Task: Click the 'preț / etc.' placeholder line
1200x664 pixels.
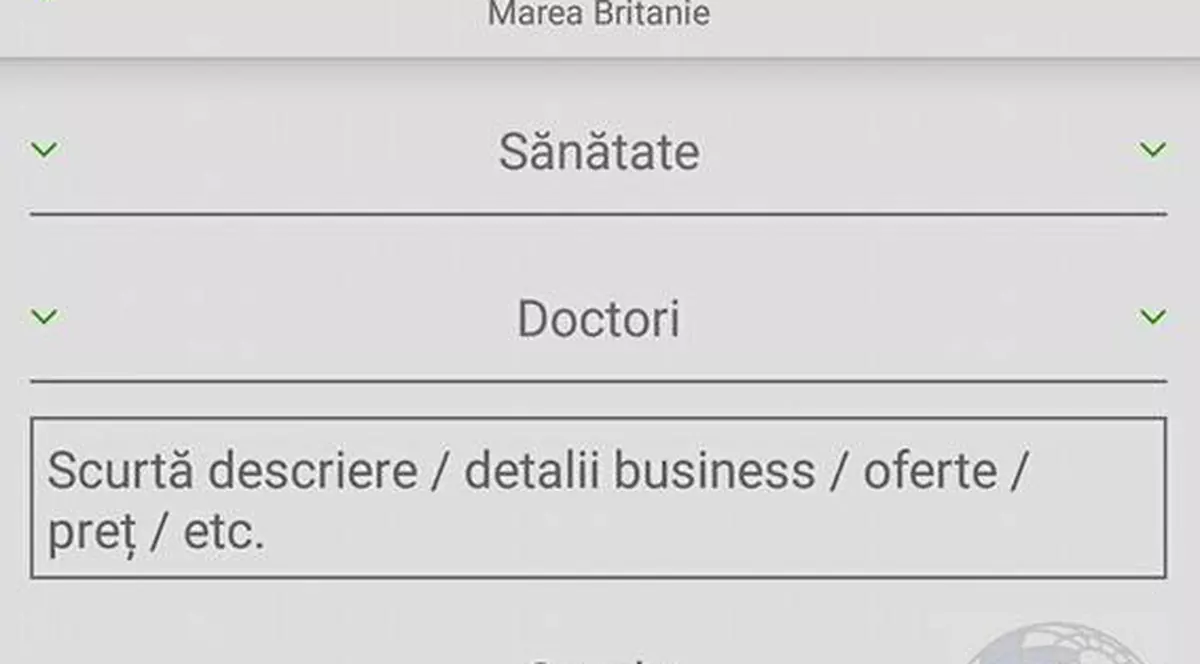Action: pyautogui.click(x=156, y=533)
